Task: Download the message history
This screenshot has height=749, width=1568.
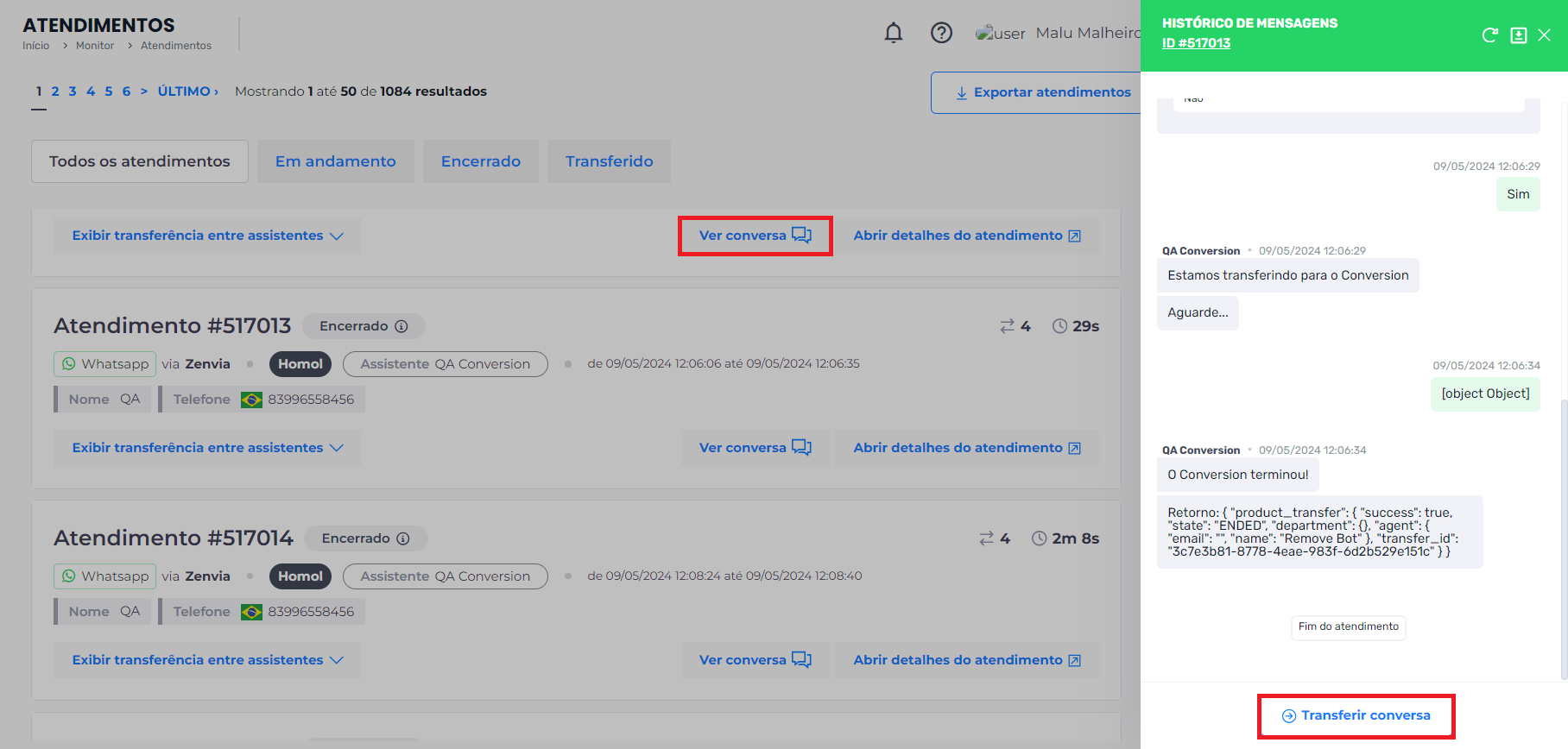Action: pyautogui.click(x=1518, y=35)
